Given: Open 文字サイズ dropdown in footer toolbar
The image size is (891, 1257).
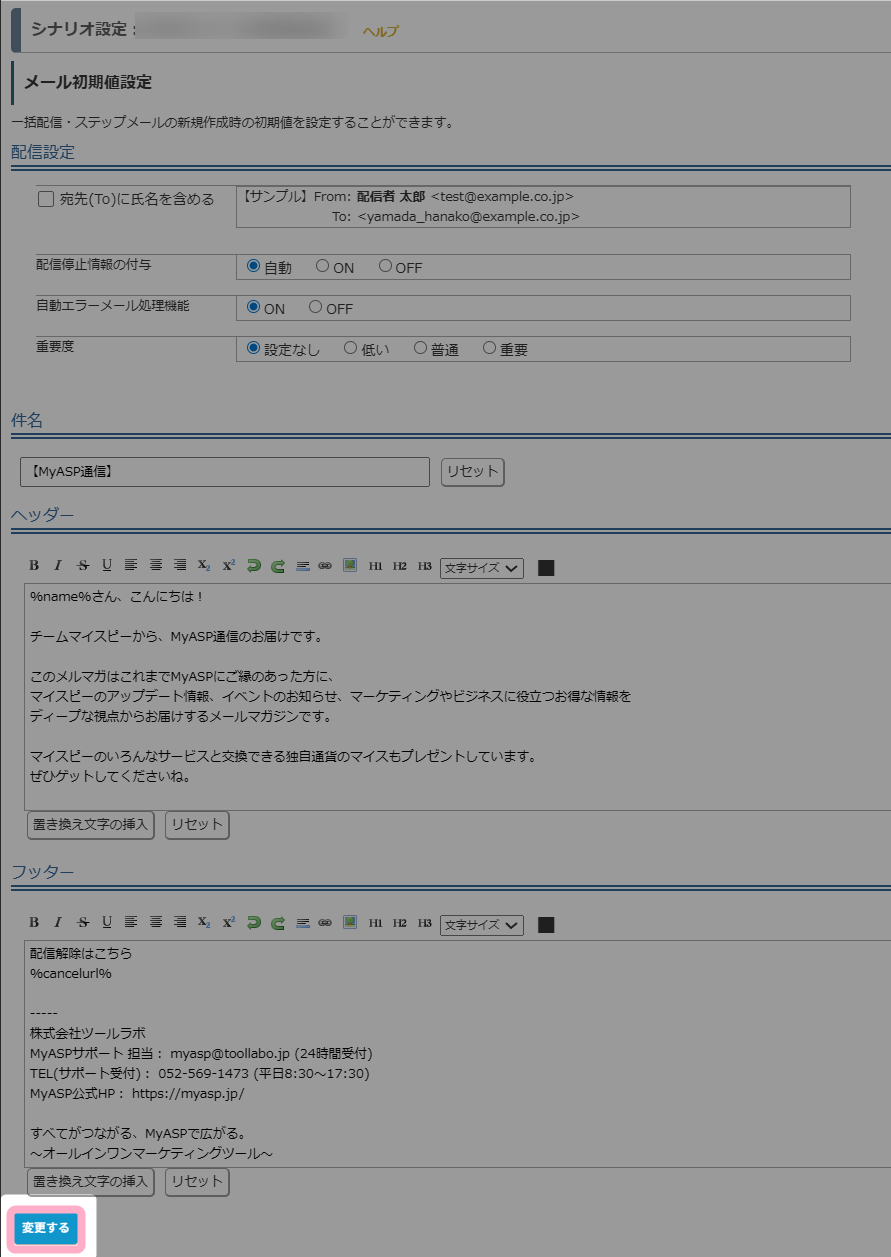Looking at the screenshot, I should (x=482, y=924).
